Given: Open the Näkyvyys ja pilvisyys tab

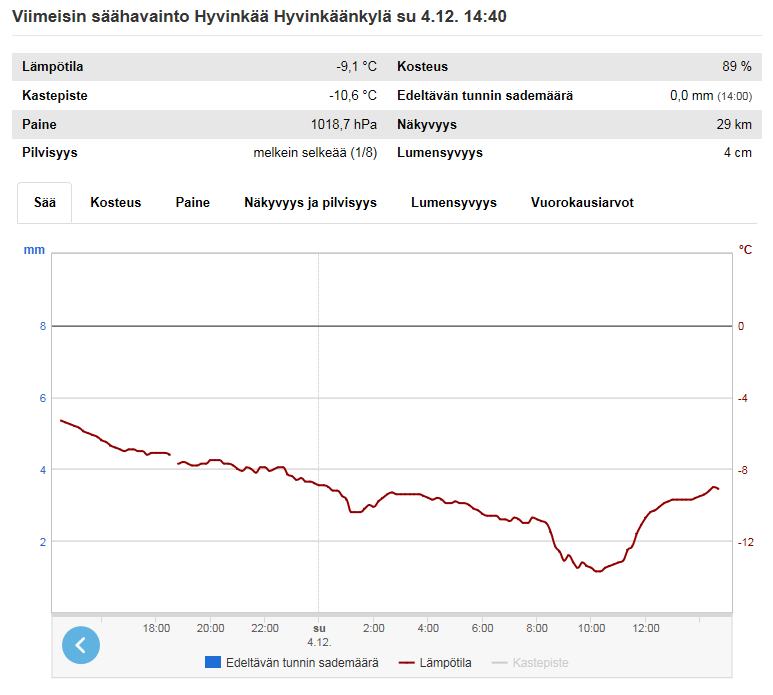Looking at the screenshot, I should pos(310,202).
